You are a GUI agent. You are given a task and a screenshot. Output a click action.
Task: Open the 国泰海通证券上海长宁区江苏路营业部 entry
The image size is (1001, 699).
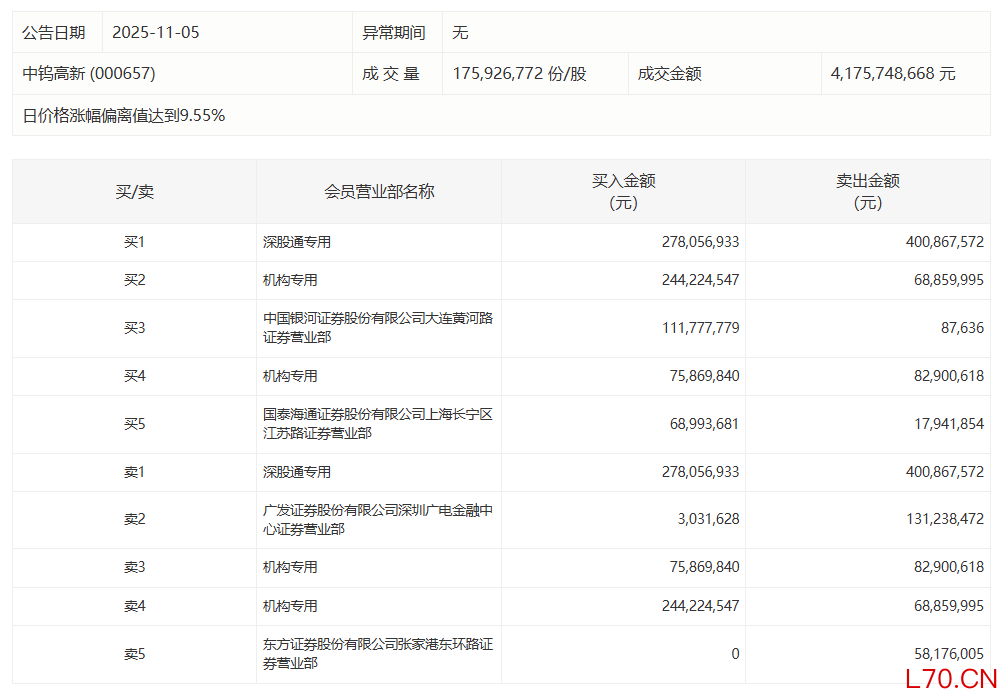[377, 424]
